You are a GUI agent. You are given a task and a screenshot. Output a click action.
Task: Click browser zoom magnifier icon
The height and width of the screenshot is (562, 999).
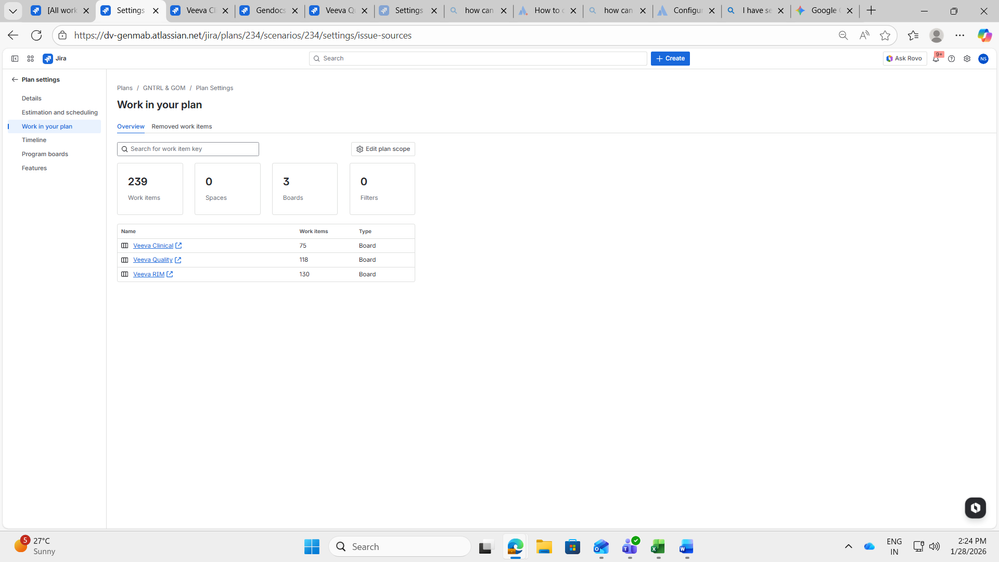(x=843, y=36)
